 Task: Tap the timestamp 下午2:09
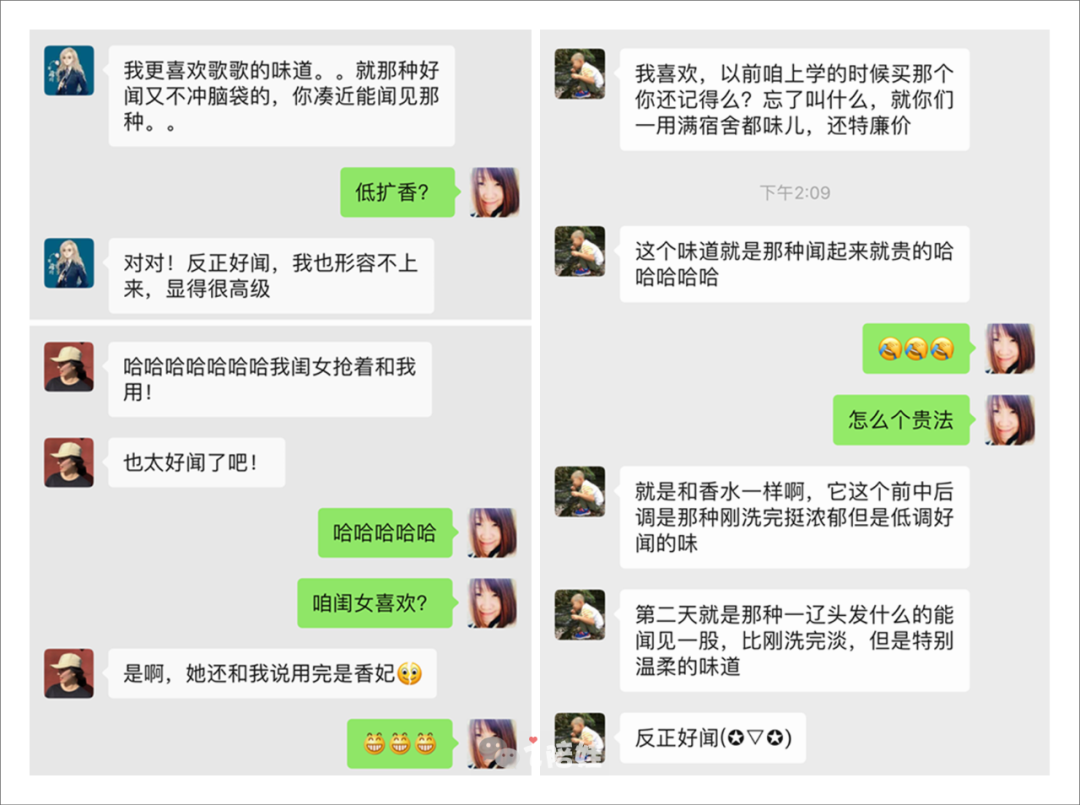coord(794,192)
